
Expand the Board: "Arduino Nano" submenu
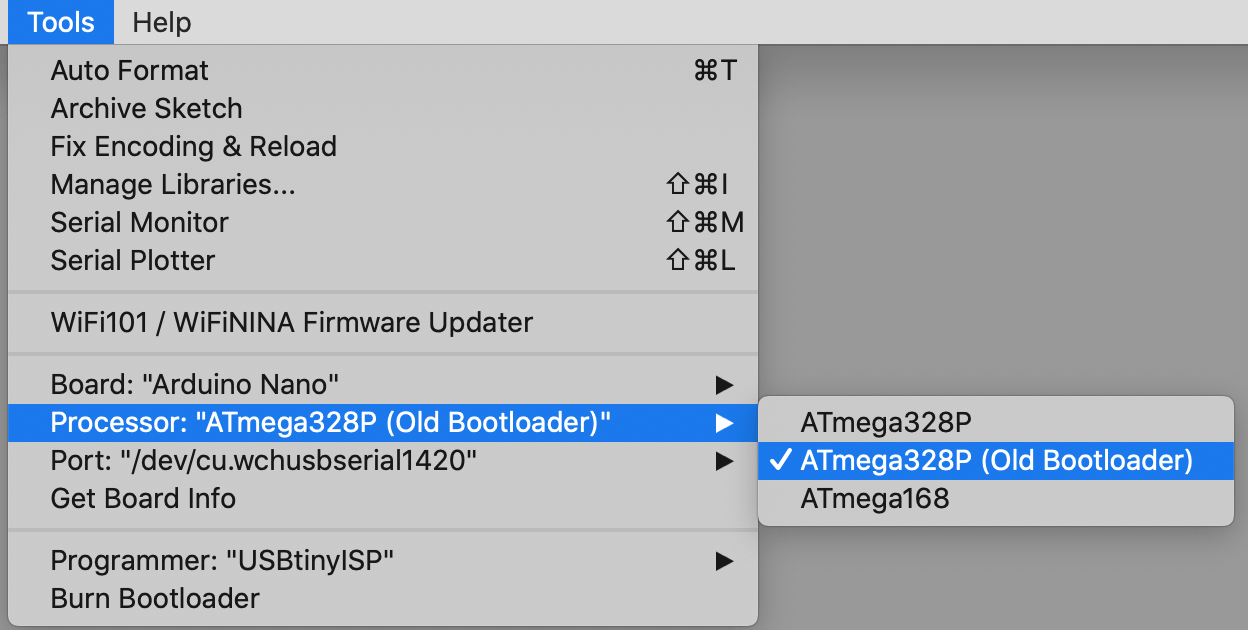point(383,385)
